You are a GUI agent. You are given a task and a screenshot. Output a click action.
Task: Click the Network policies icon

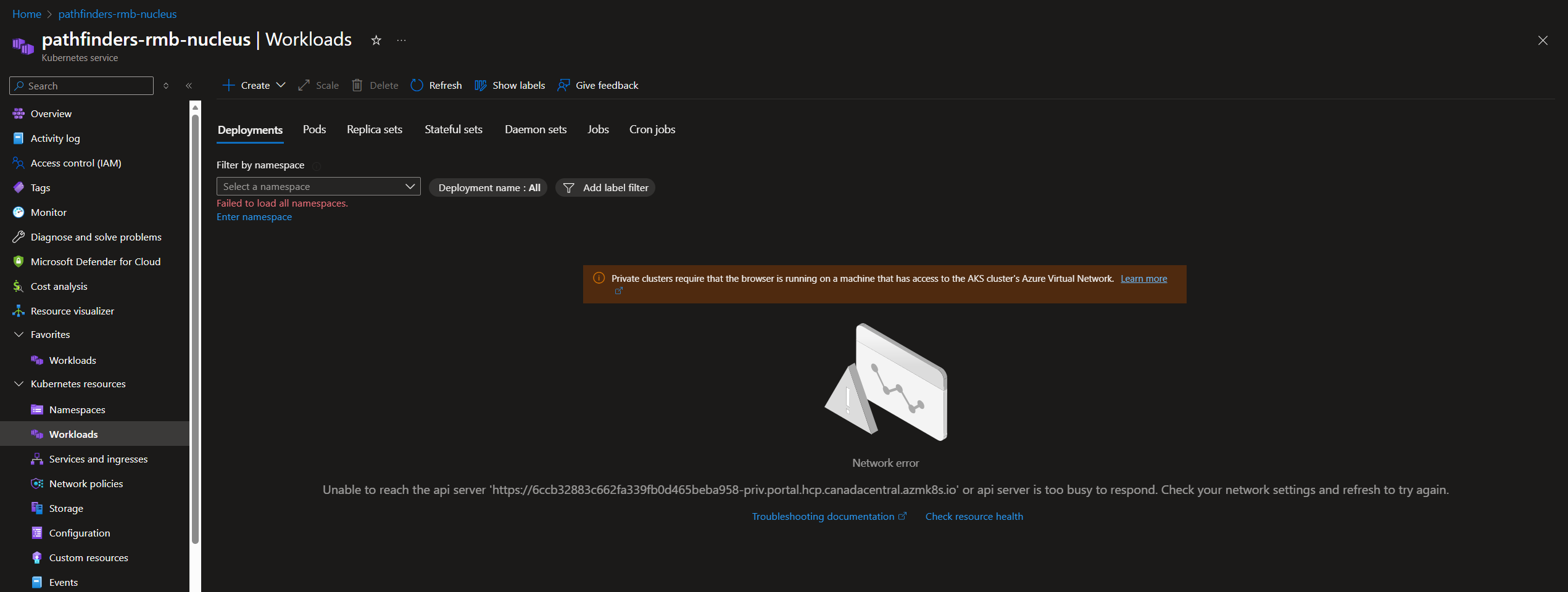coord(37,483)
